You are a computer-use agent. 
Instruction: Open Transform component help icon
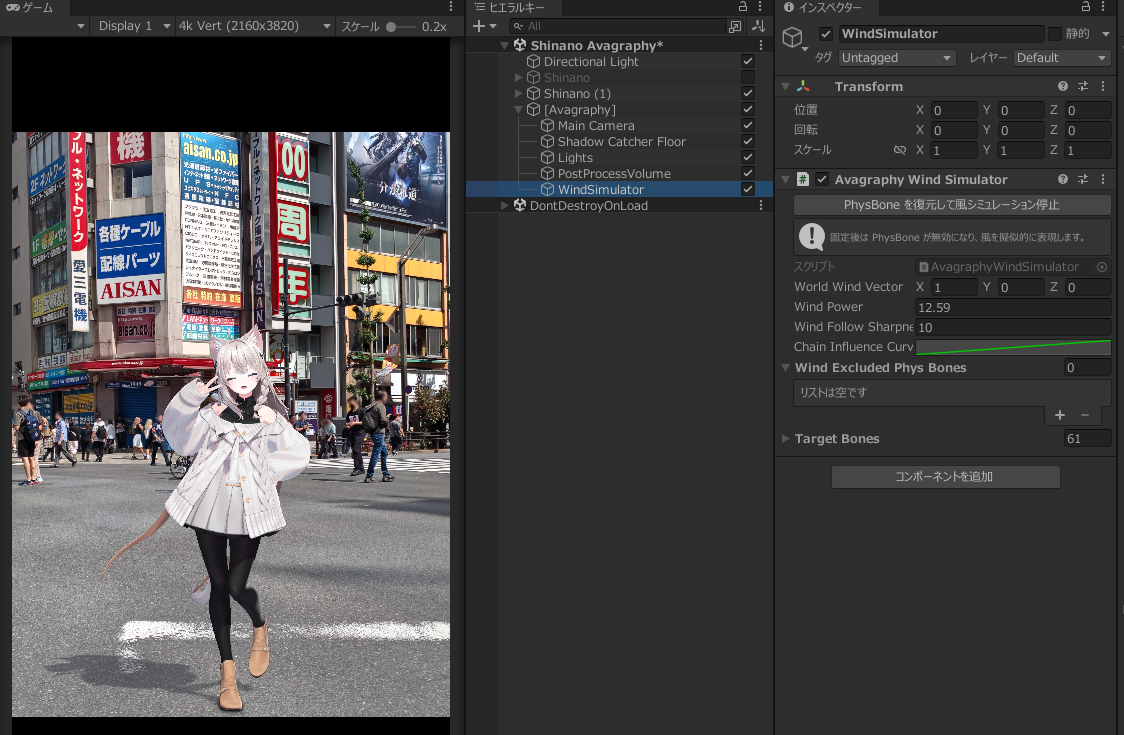[1062, 86]
